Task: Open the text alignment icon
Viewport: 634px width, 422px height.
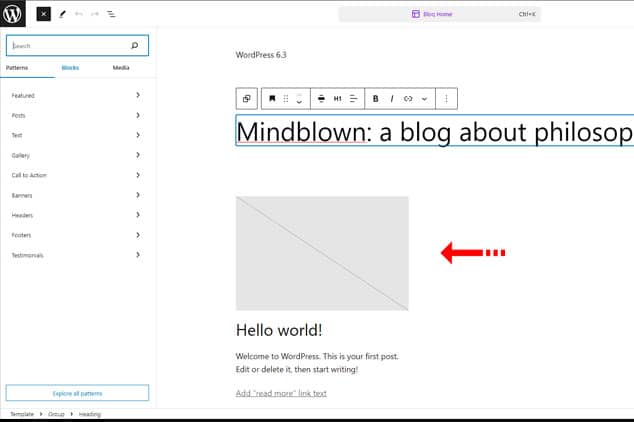Action: coord(353,99)
